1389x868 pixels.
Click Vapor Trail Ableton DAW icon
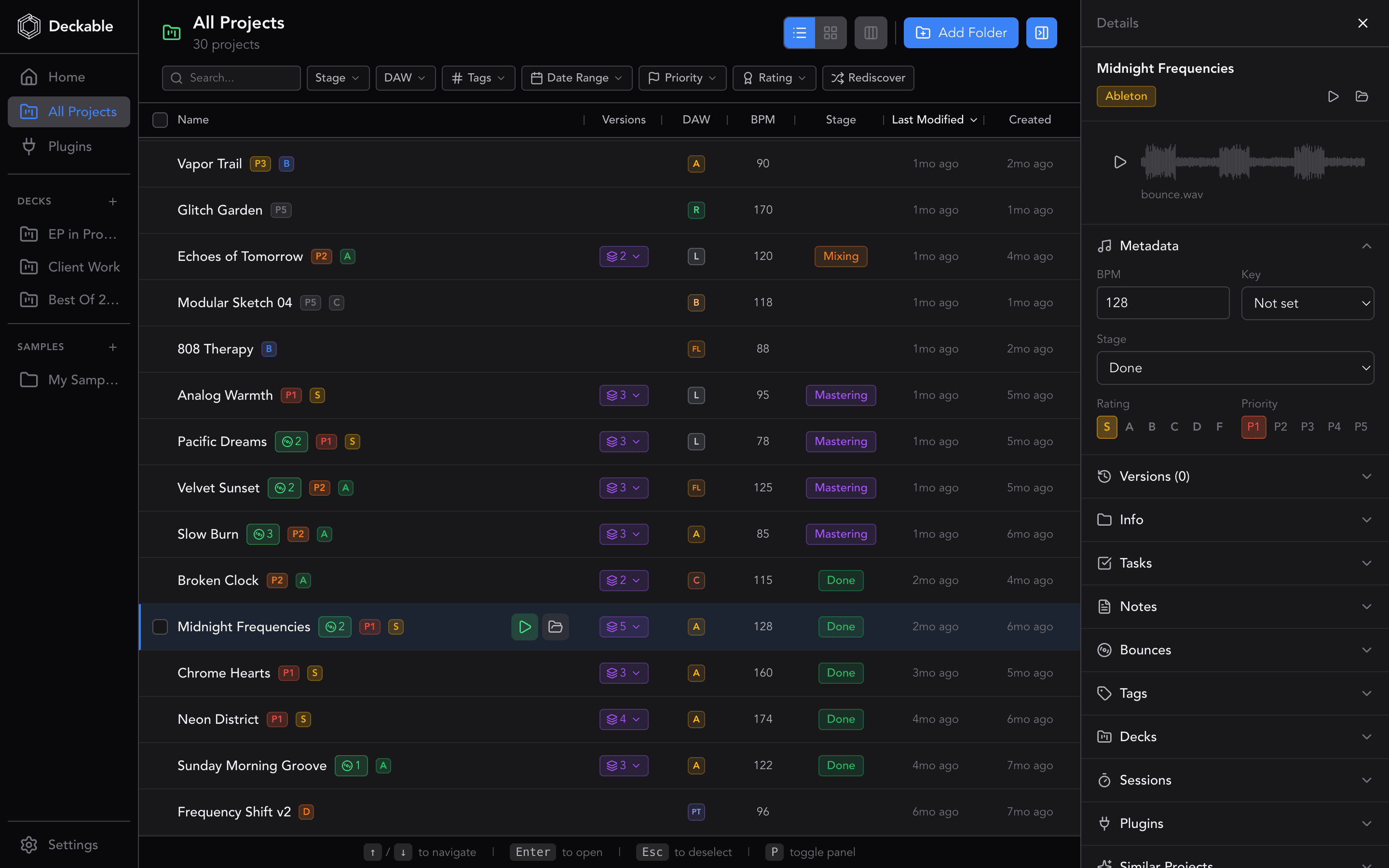tap(696, 164)
